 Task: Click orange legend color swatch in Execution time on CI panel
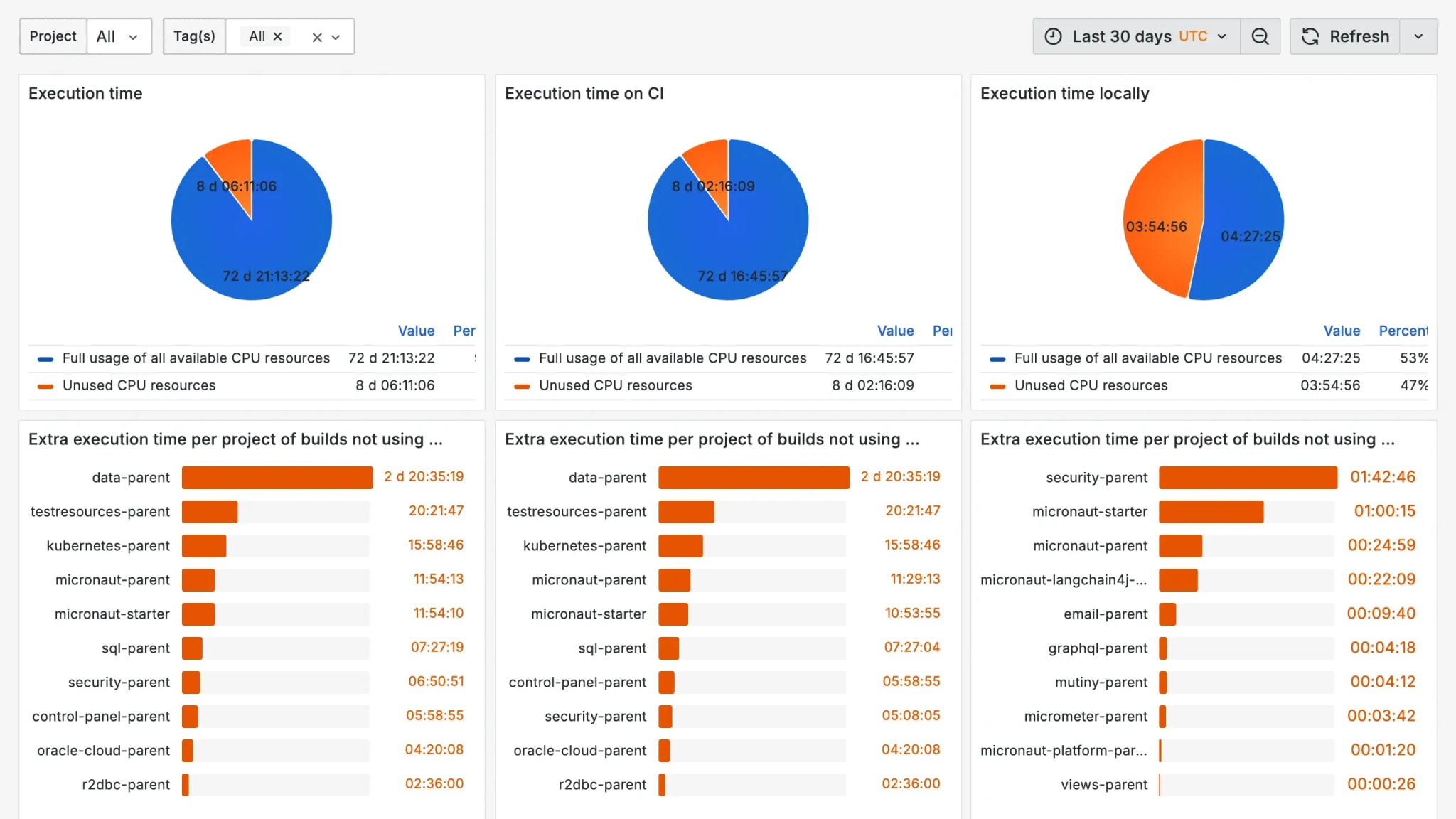click(x=522, y=386)
